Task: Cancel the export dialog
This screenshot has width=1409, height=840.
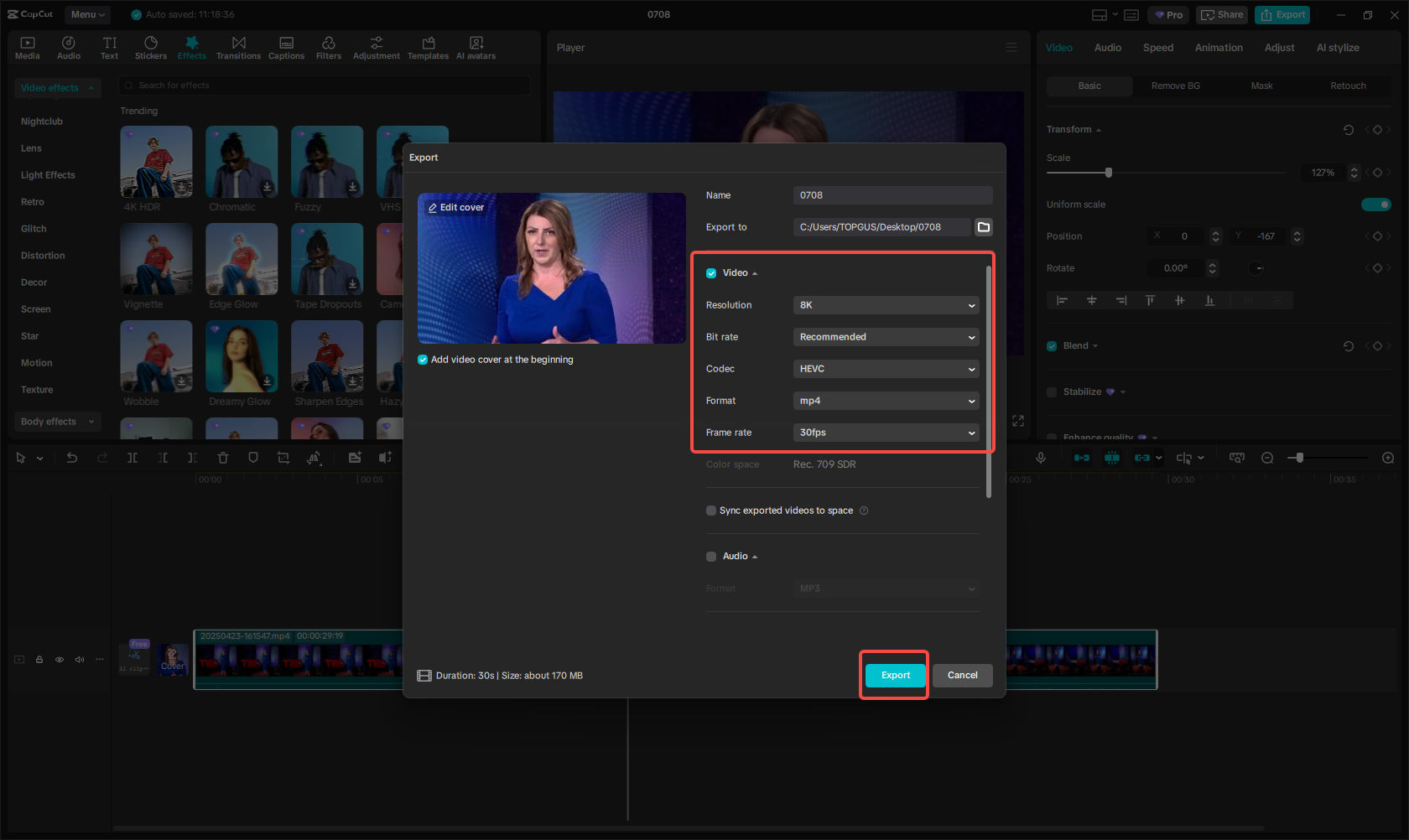Action: [962, 675]
